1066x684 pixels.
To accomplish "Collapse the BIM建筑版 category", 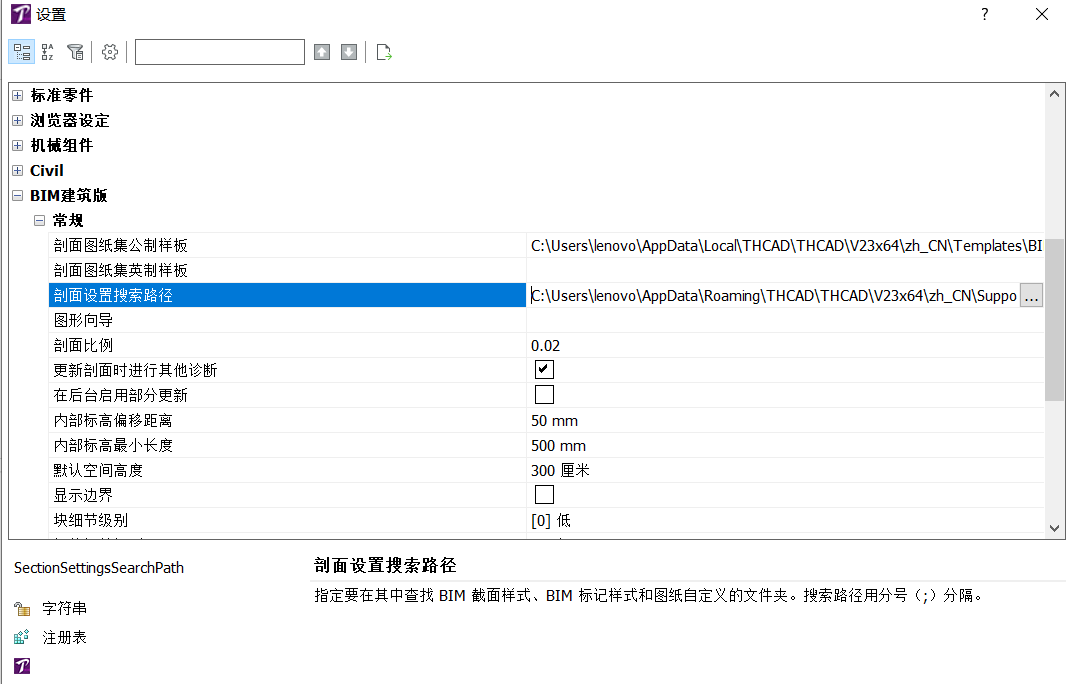I will [x=18, y=196].
